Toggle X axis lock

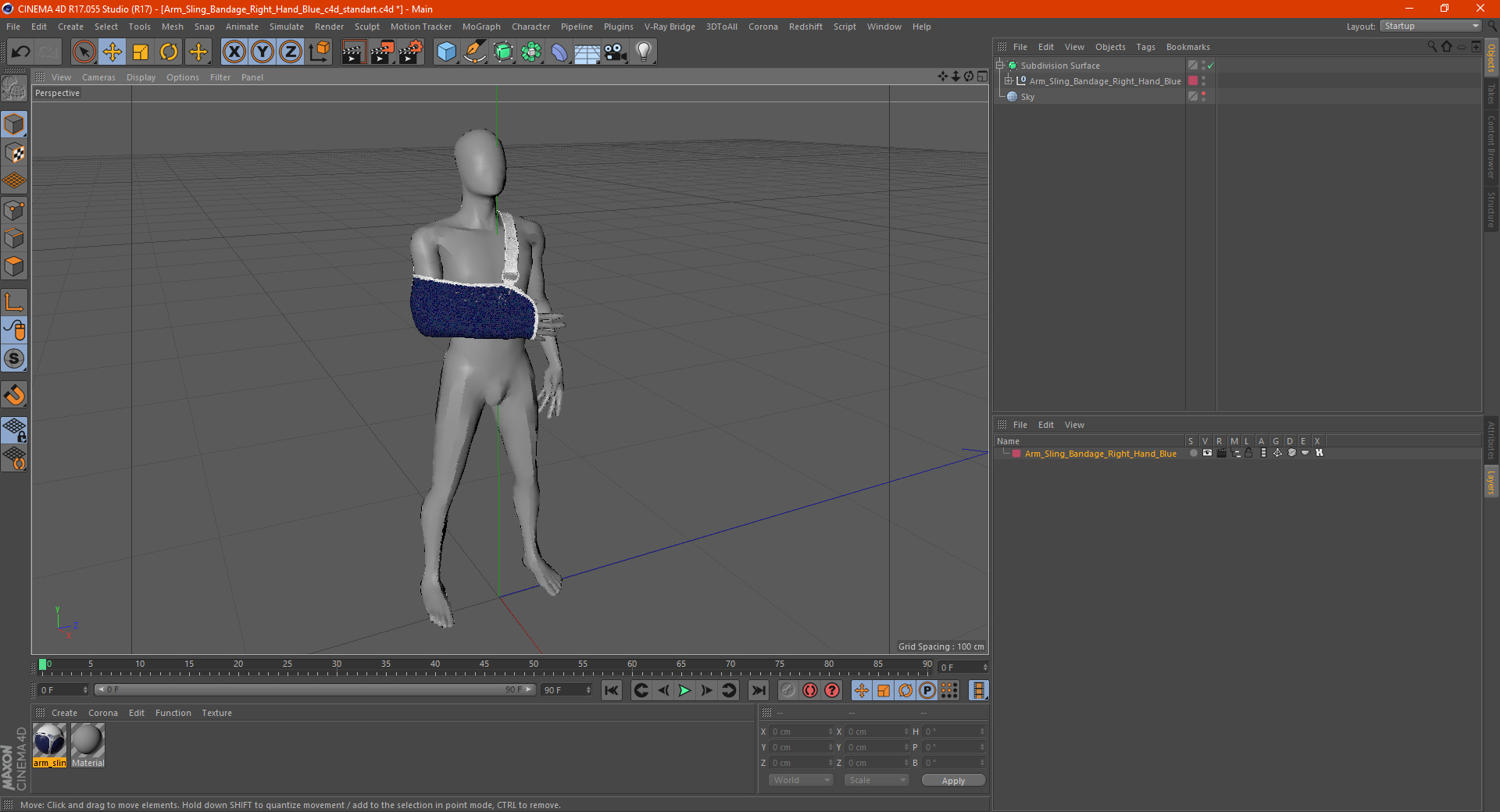[x=234, y=52]
